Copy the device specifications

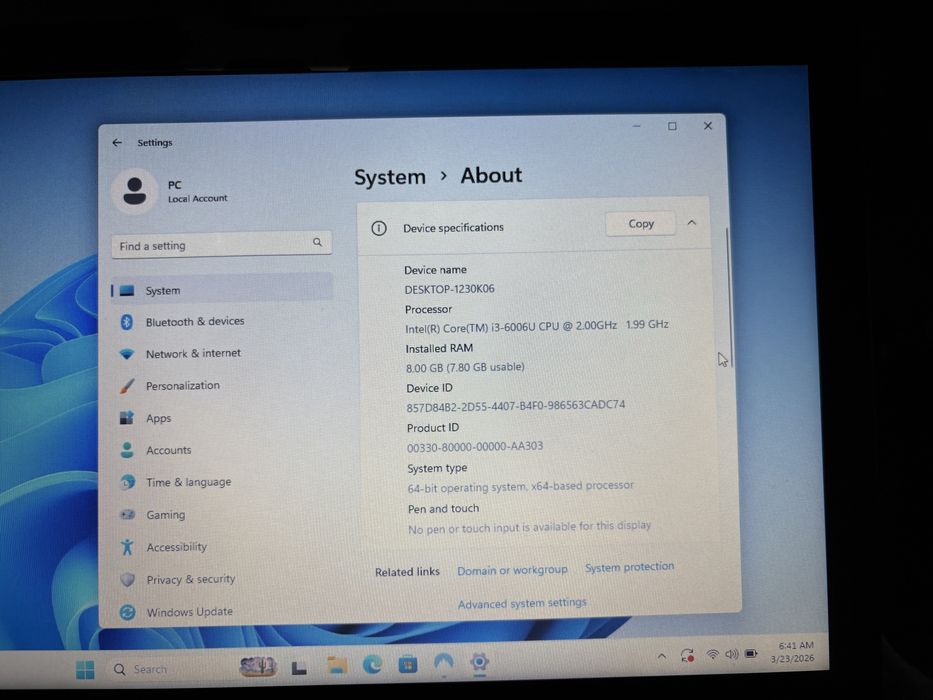641,224
